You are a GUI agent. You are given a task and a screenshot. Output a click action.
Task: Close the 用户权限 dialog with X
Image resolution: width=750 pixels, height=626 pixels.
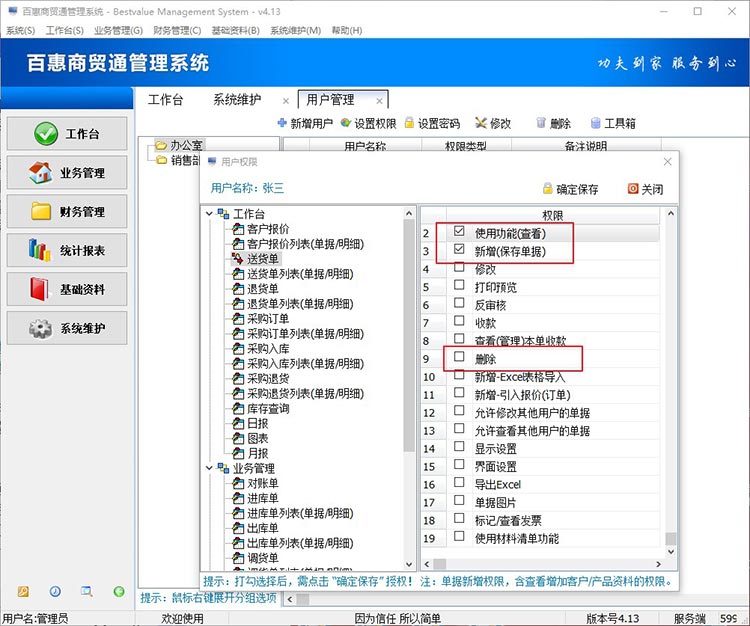[668, 162]
